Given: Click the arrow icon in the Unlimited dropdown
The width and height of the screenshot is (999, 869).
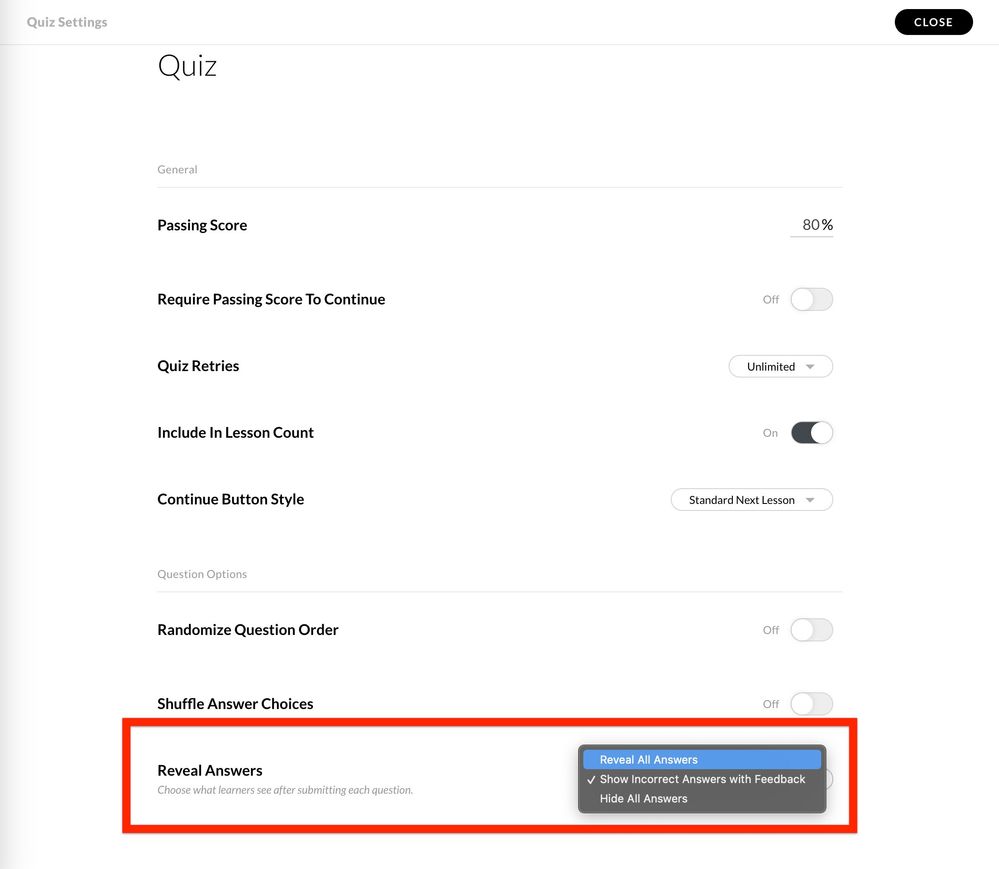Looking at the screenshot, I should (811, 367).
